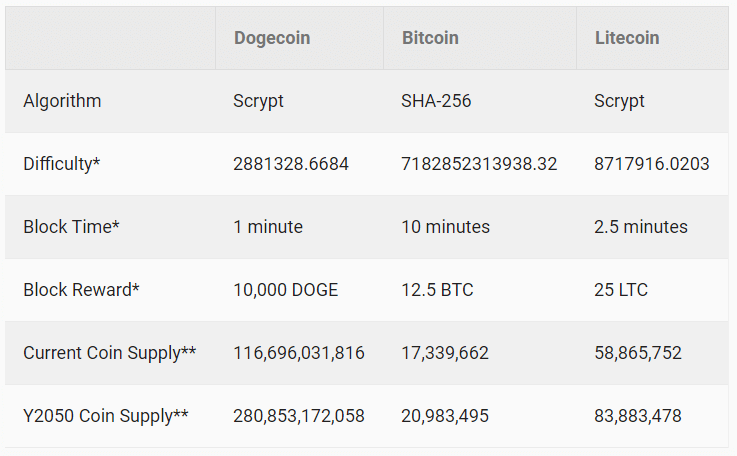This screenshot has width=737, height=456.
Task: Click the Dogecoin column header
Action: coord(272,38)
